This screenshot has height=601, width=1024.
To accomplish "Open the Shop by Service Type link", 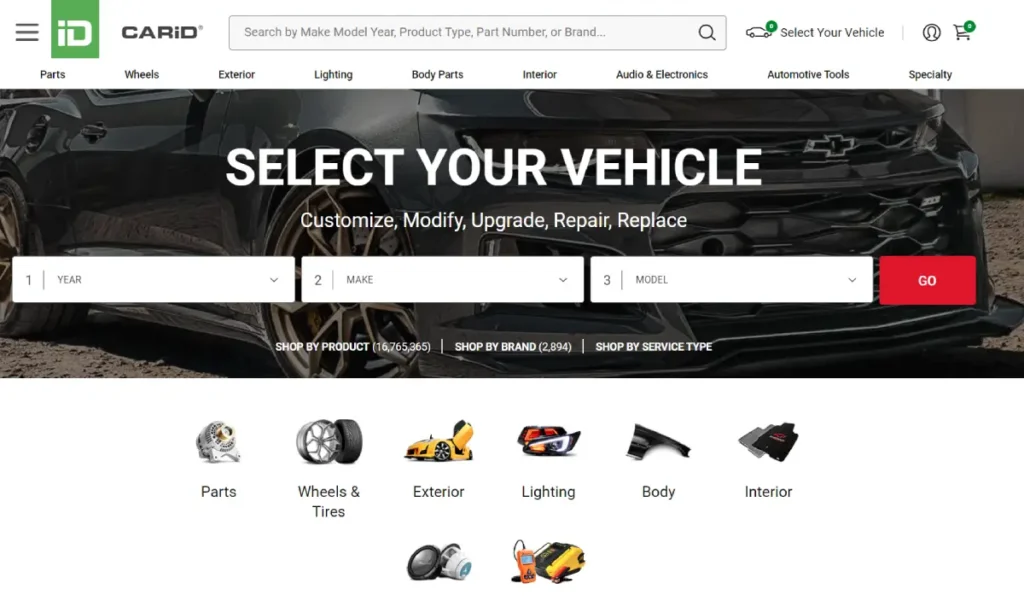I will 653,347.
